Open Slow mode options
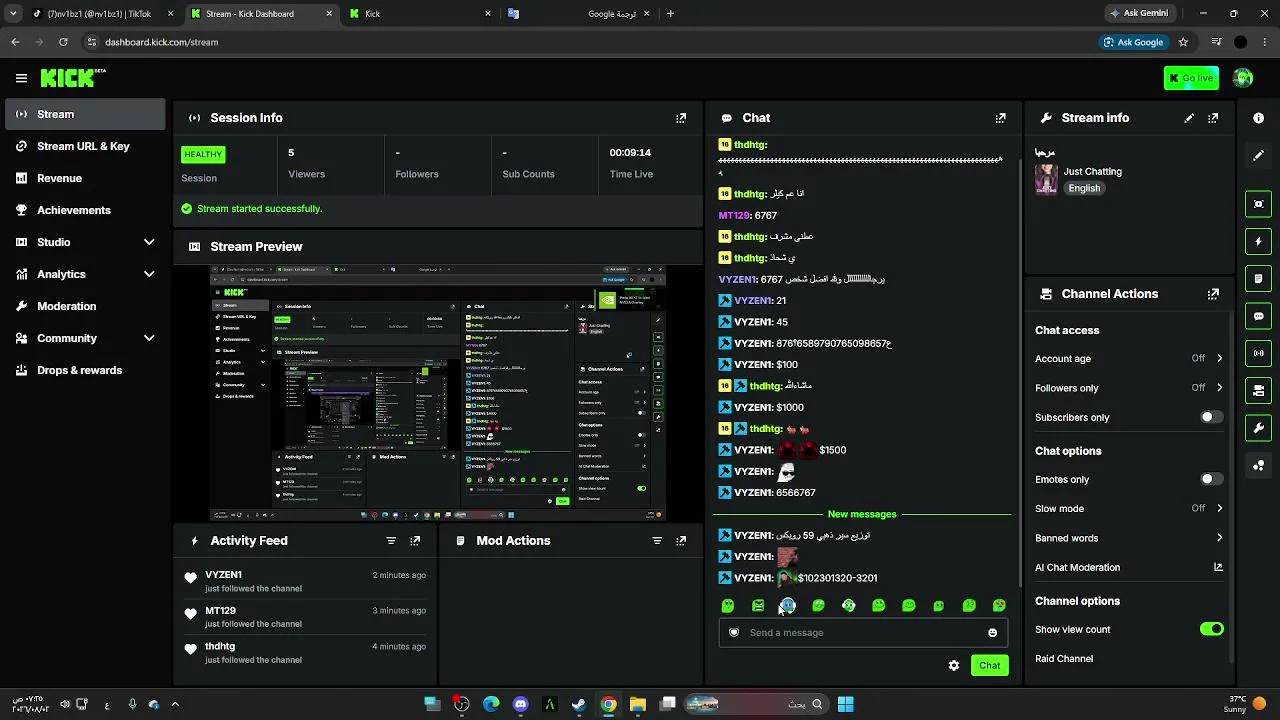 tap(1129, 508)
